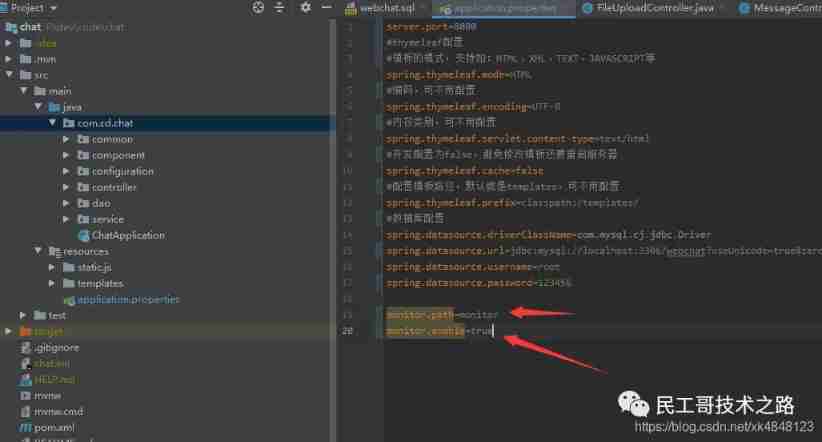Hide the Project panel with minus icon
822x442 pixels.
[326, 7]
